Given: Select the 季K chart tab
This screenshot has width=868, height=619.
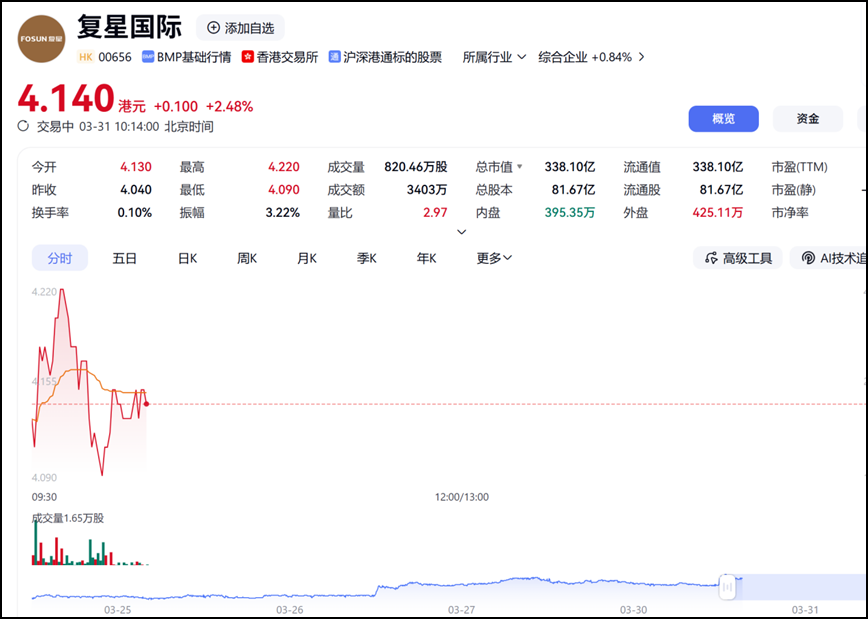Looking at the screenshot, I should coord(366,258).
